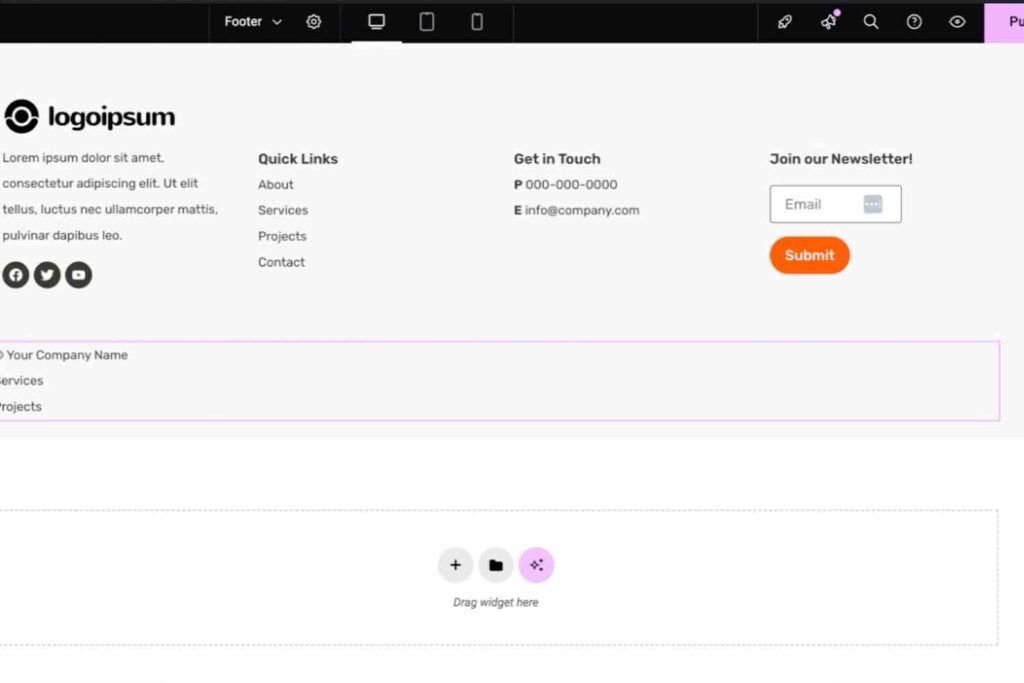Click the Facebook social icon

pos(16,275)
